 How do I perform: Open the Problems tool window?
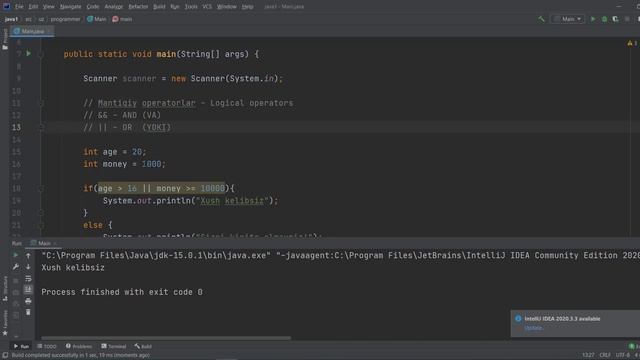click(79, 346)
